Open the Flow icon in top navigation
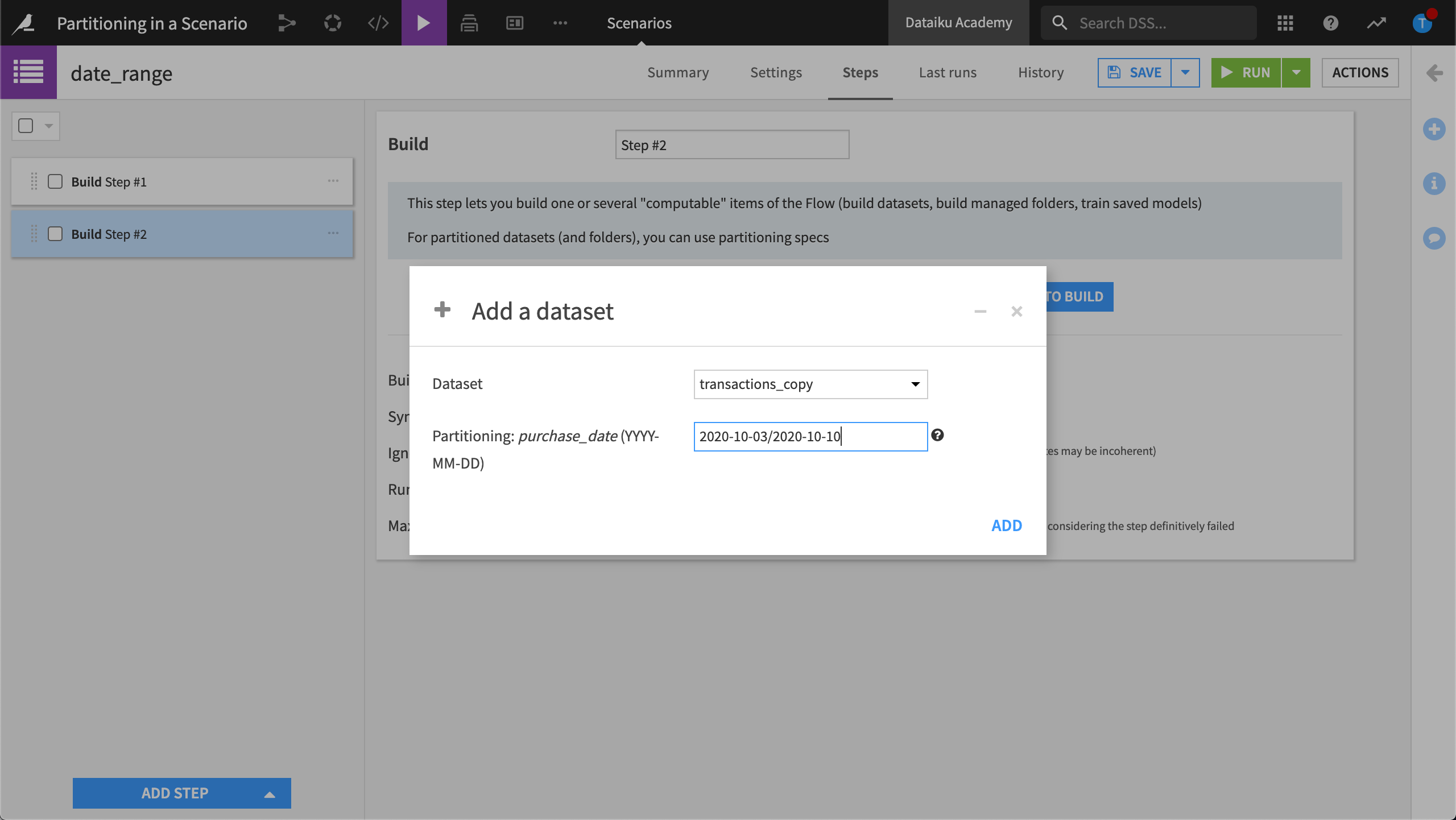Image resolution: width=1456 pixels, height=820 pixels. 287,23
